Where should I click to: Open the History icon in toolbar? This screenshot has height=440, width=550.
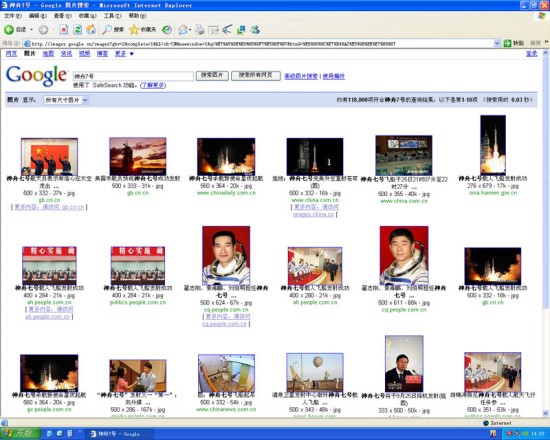point(167,30)
